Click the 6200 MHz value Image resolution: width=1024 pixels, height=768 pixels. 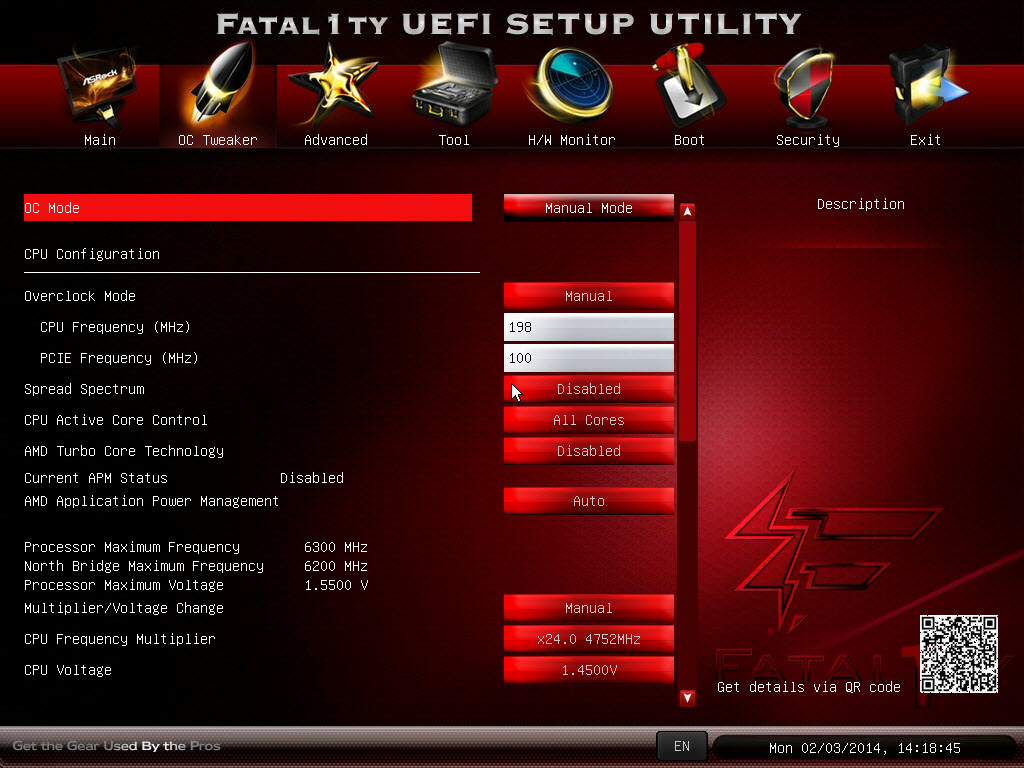pyautogui.click(x=336, y=566)
